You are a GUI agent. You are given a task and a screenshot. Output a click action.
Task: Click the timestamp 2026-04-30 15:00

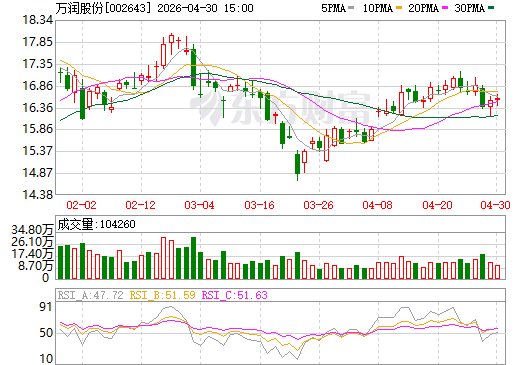tap(205, 8)
